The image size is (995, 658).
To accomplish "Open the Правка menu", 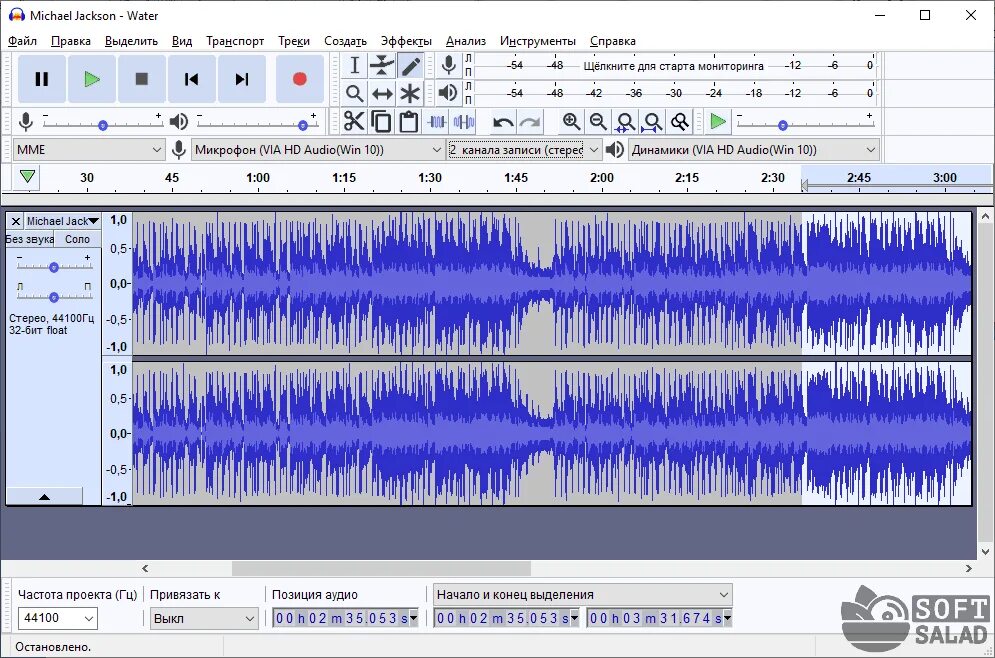I will pos(70,41).
